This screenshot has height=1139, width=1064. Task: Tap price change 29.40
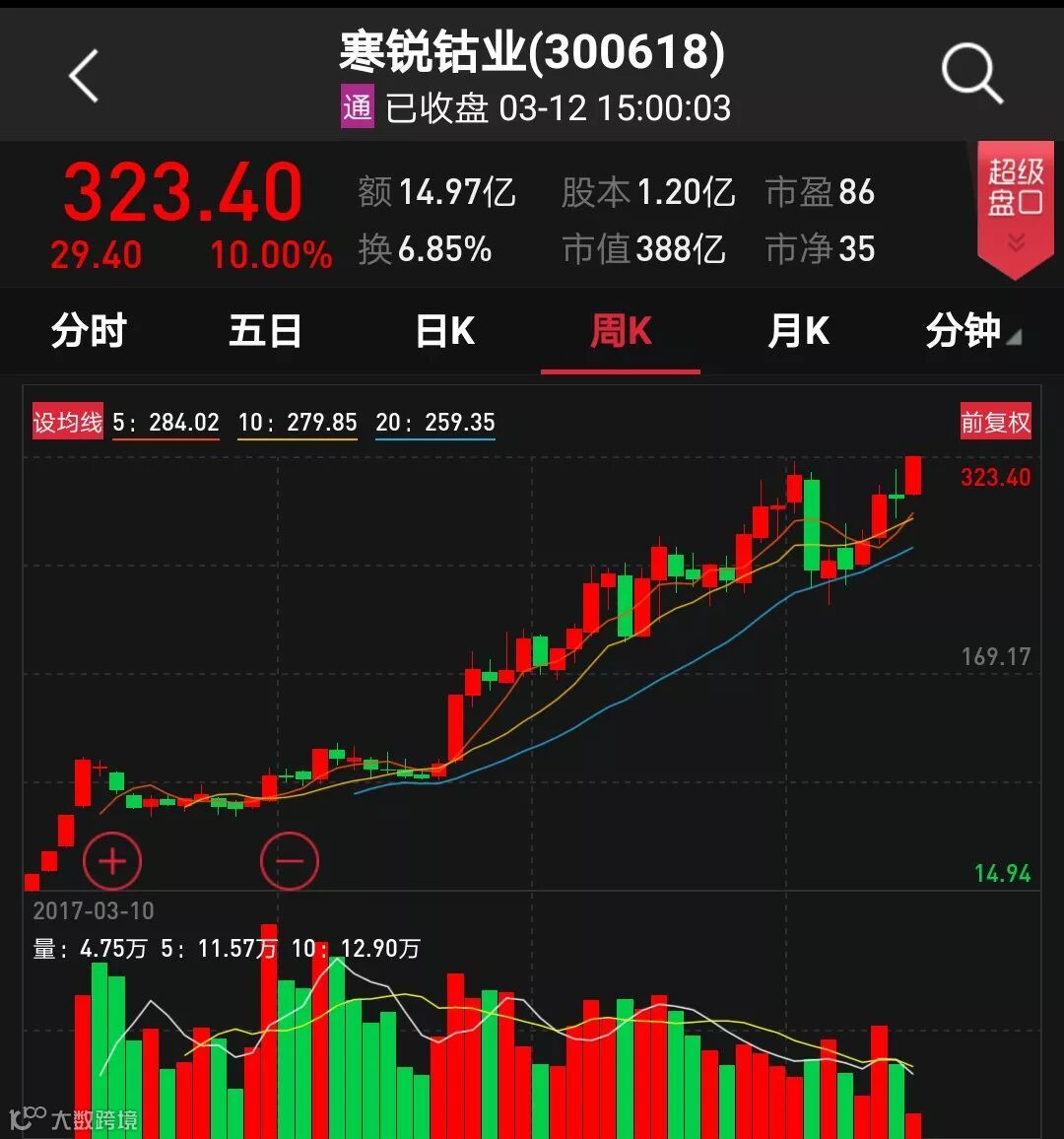pos(96,255)
